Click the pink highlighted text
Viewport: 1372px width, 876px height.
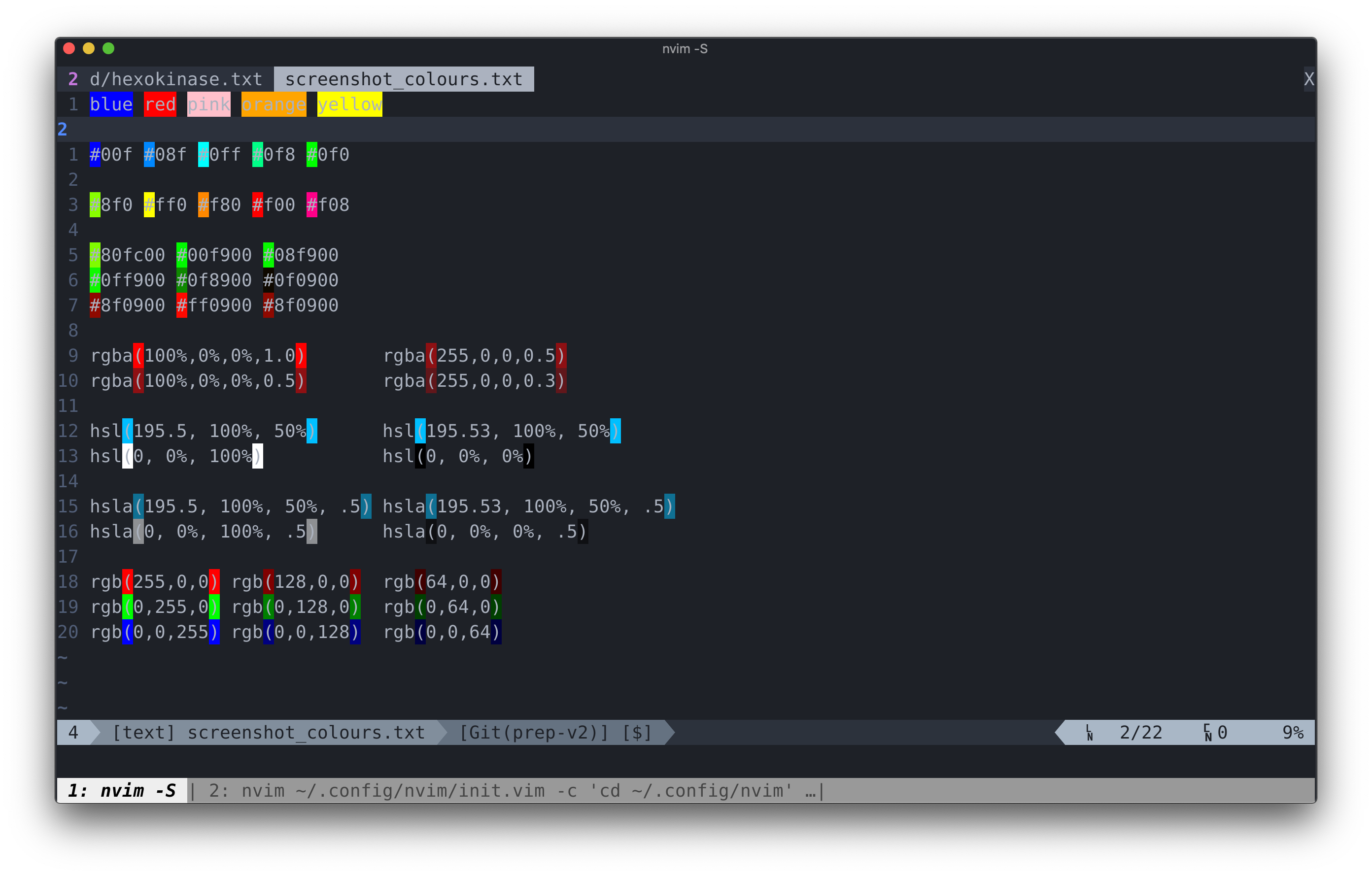click(x=208, y=104)
